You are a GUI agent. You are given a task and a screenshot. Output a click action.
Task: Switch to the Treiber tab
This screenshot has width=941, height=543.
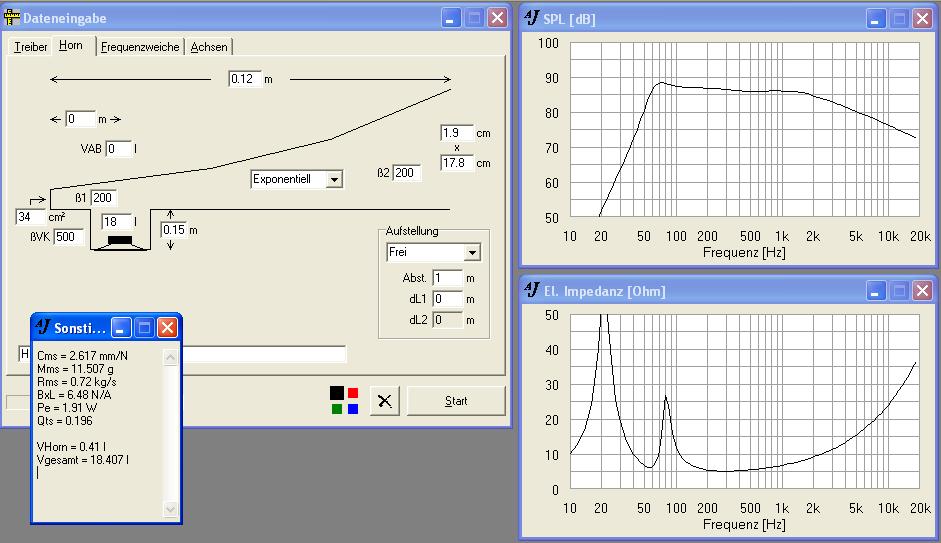[31, 47]
